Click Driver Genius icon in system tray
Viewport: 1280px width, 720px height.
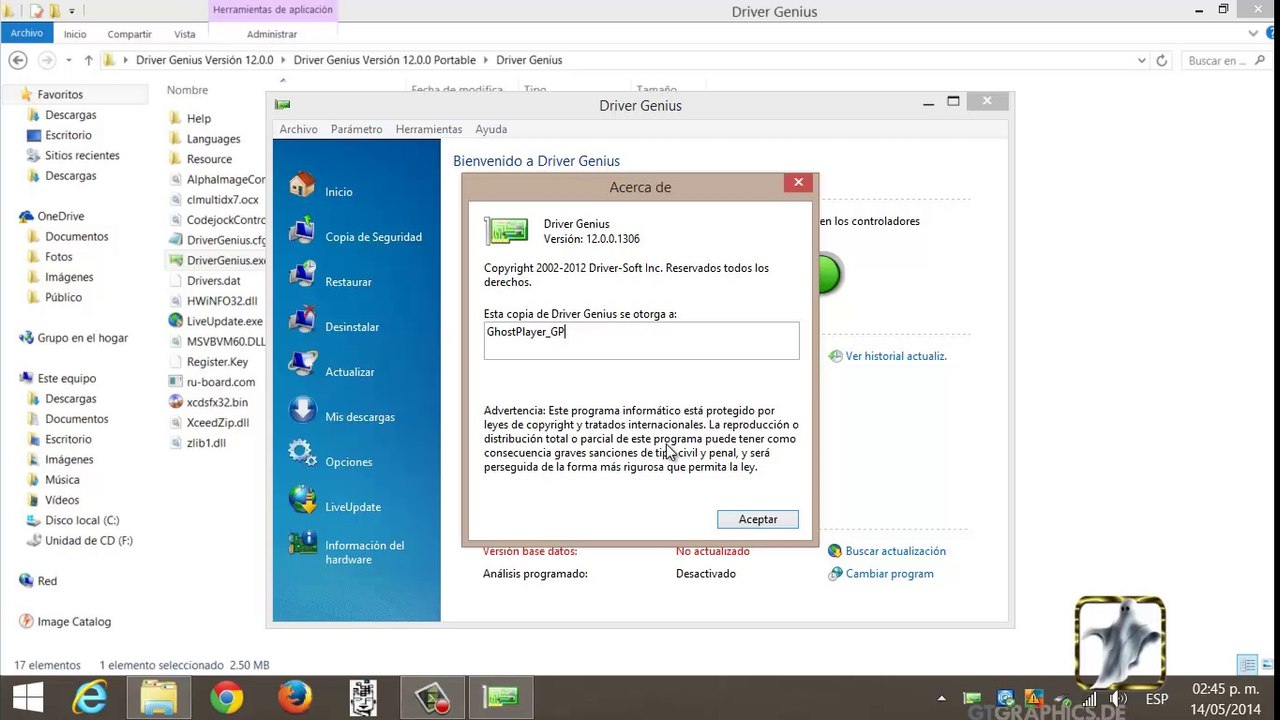click(x=971, y=699)
